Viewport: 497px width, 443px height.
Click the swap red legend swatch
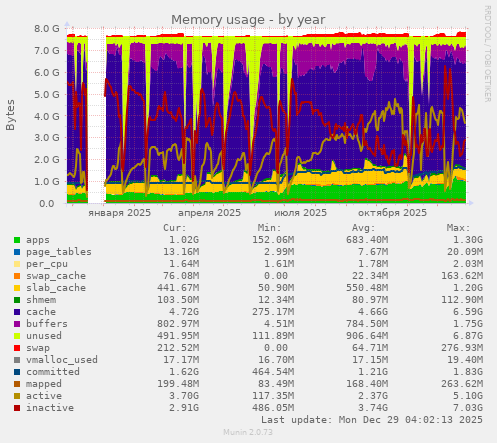[x=17, y=348]
